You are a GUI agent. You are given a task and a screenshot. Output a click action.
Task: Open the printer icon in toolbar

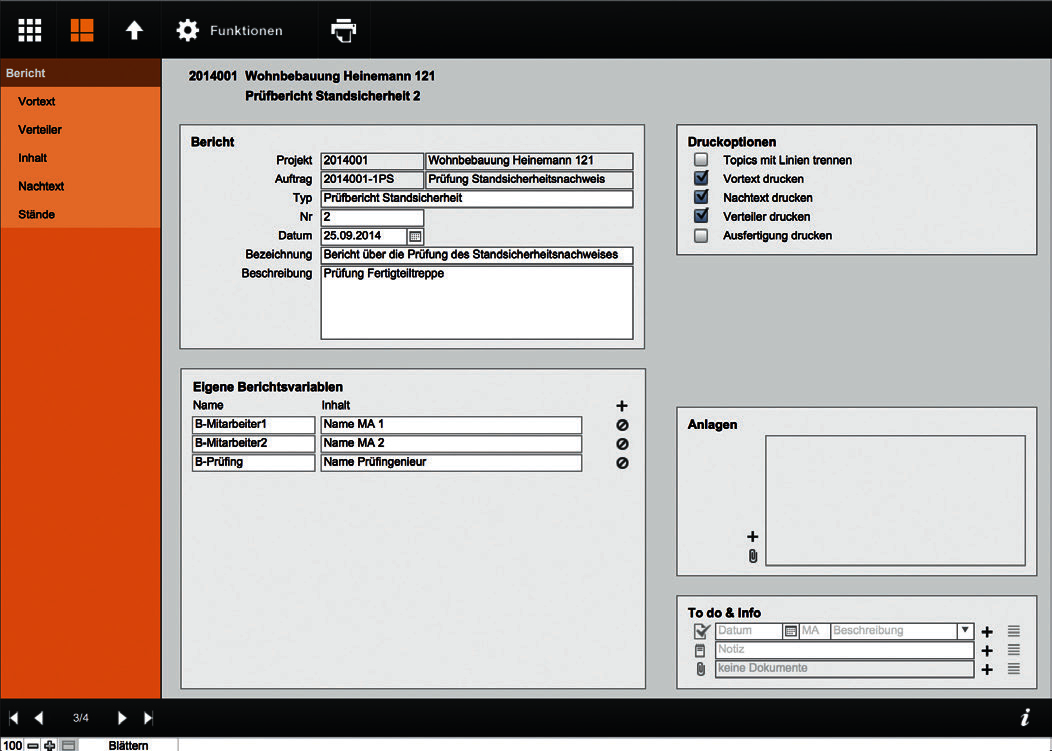click(x=344, y=30)
